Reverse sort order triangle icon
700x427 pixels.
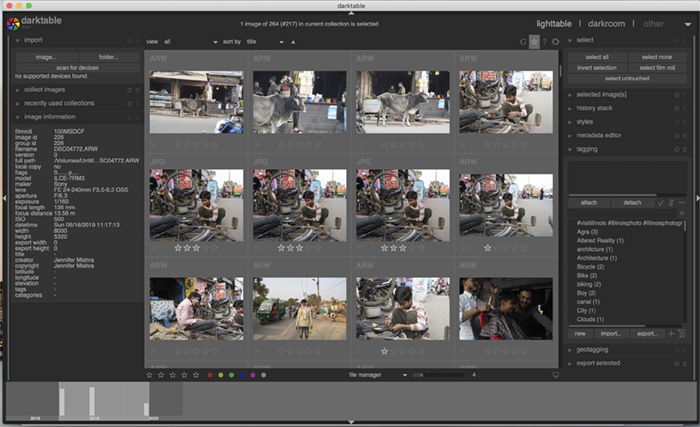click(293, 42)
